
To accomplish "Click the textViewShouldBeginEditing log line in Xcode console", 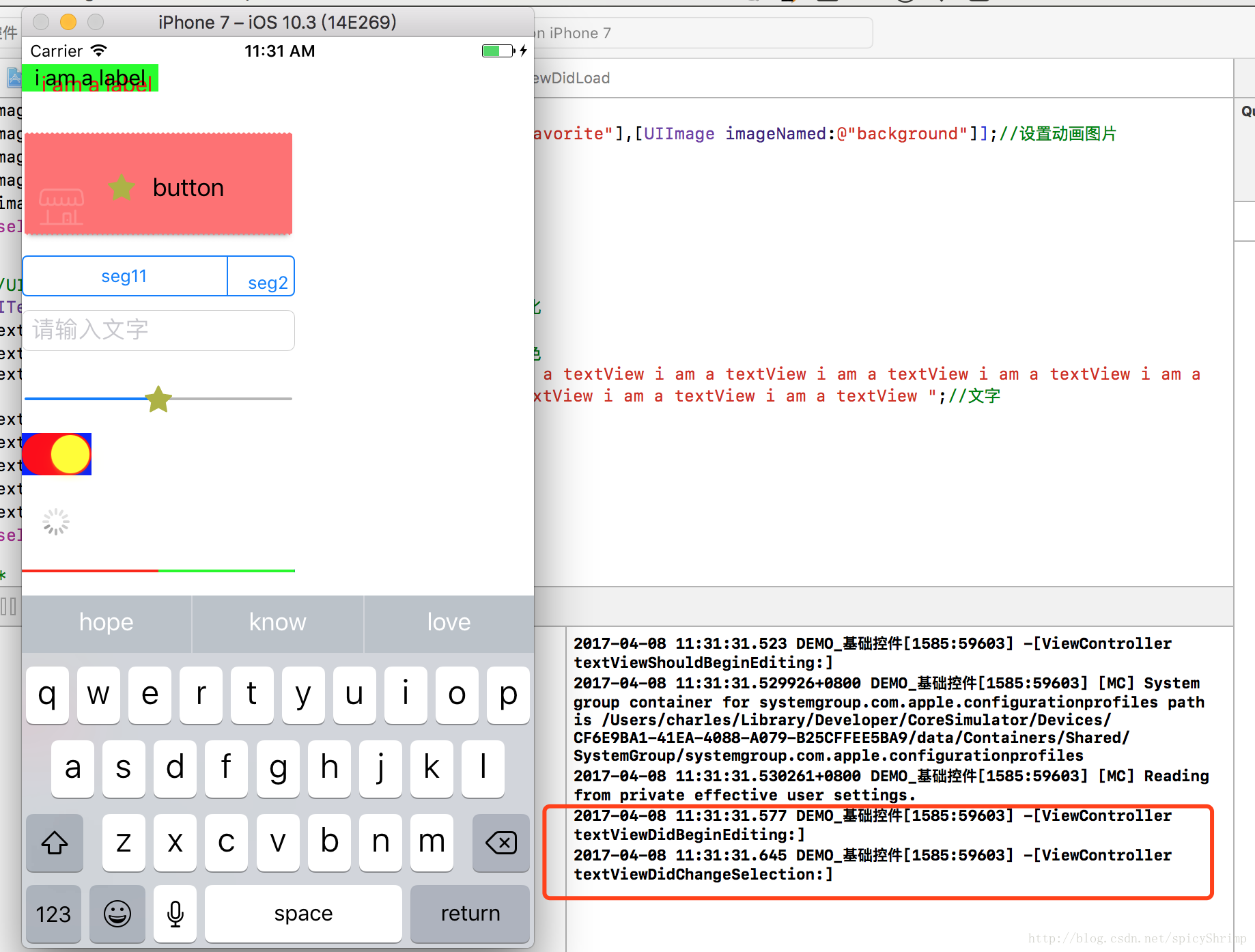I will (873, 653).
